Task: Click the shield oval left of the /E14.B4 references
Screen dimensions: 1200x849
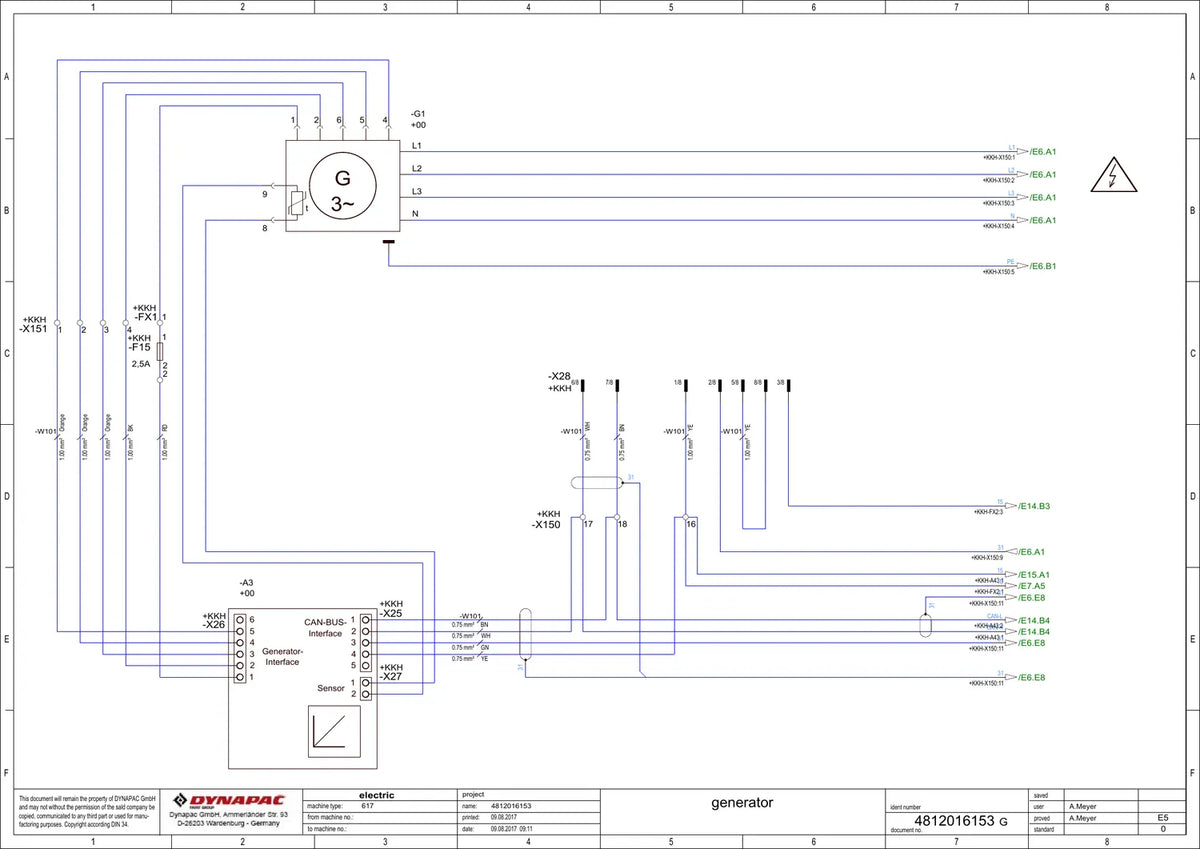Action: (x=926, y=625)
